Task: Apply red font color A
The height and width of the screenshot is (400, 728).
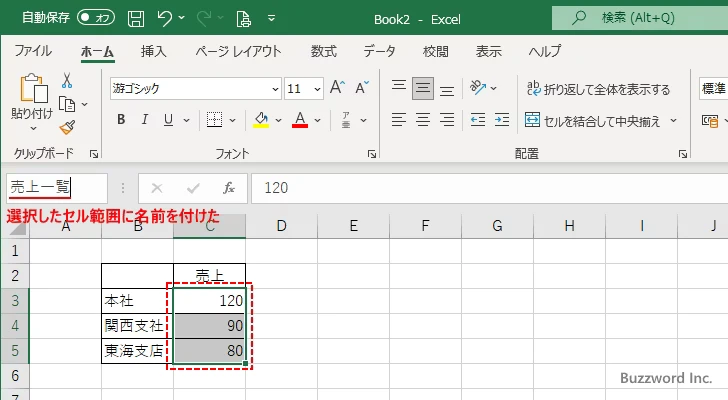Action: click(300, 120)
